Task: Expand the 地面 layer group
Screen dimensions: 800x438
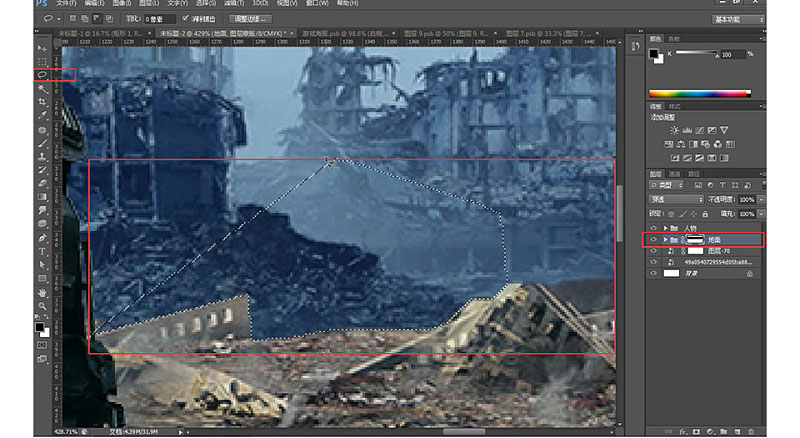Action: click(x=665, y=239)
